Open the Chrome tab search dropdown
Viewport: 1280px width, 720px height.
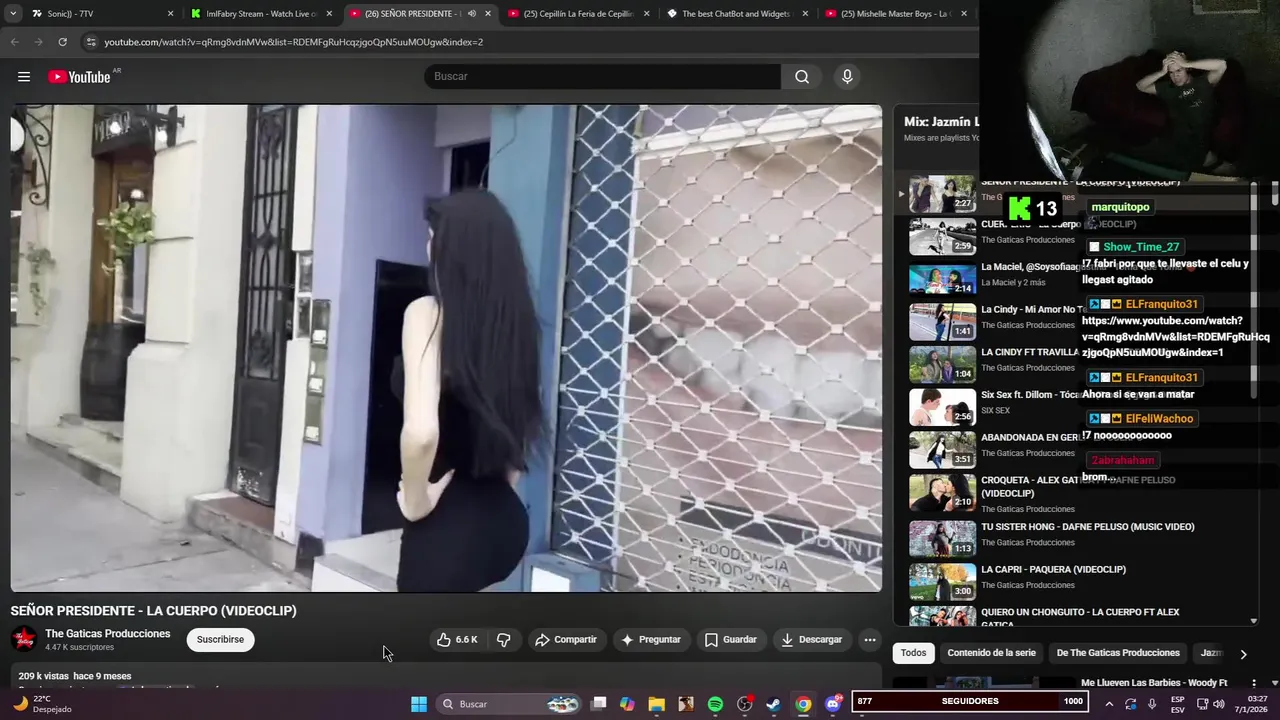[x=13, y=14]
